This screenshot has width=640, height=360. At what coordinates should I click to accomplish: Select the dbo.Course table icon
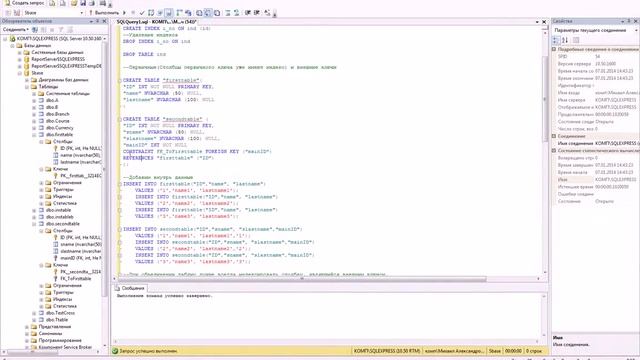41,121
